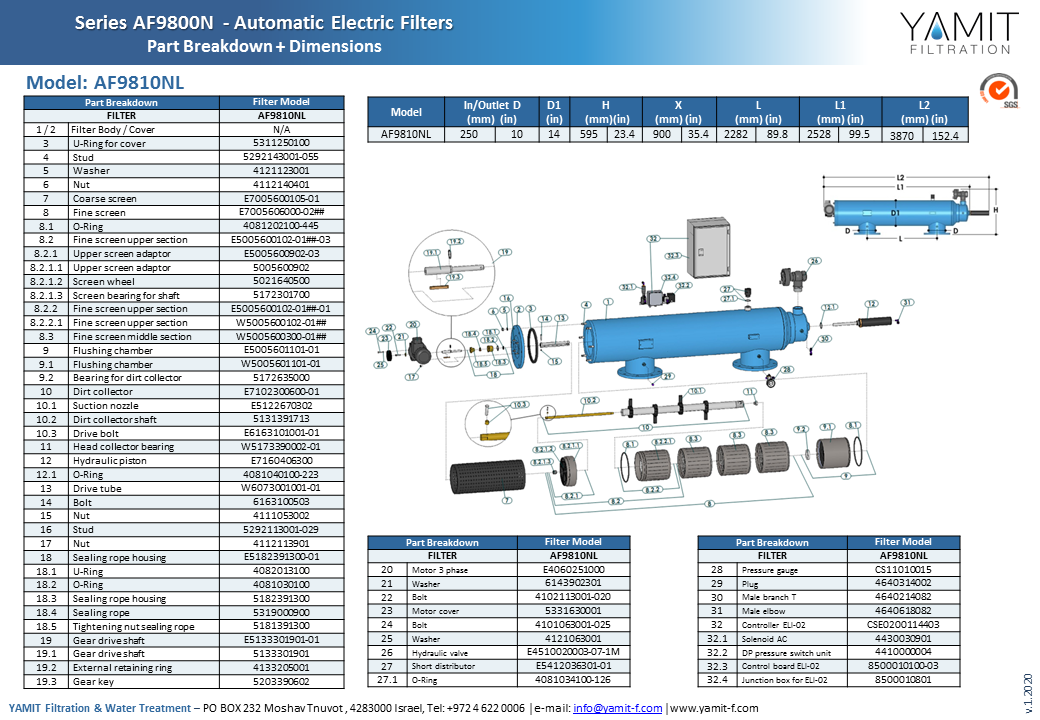Click the 'Hydraulic valve' part name
This screenshot has height=720, width=1040.
[x=440, y=653]
